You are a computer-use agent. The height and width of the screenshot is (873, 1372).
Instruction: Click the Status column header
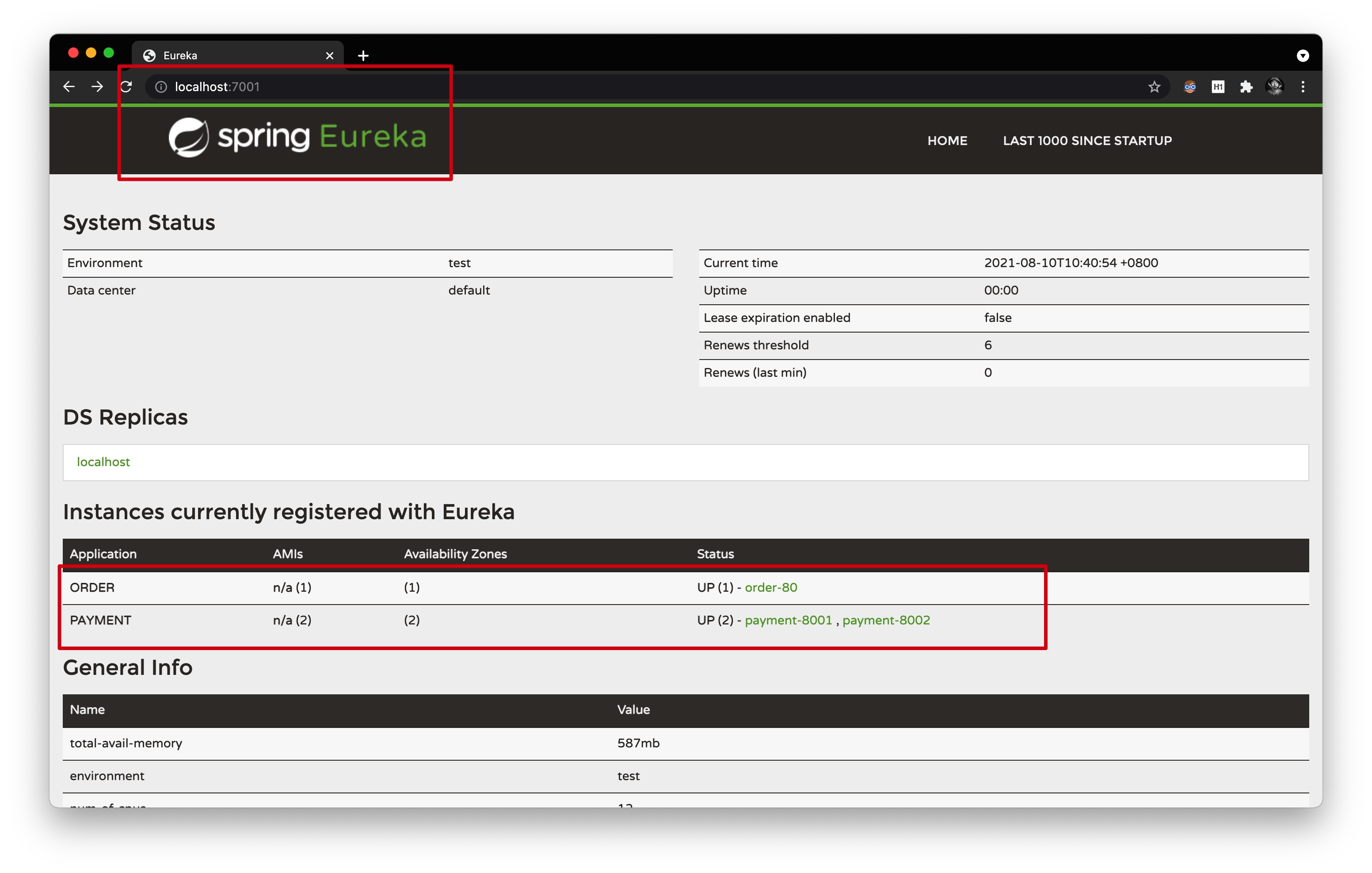pos(715,554)
